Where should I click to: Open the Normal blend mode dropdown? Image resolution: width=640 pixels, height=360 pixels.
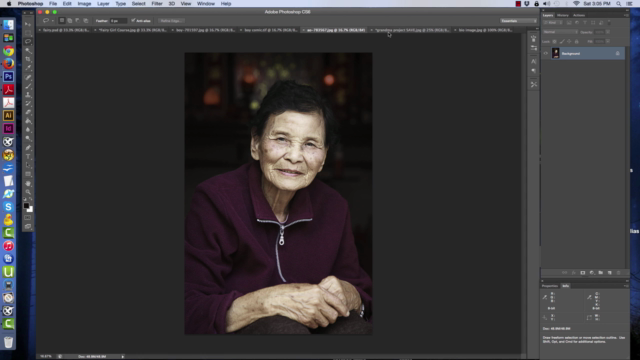[x=560, y=32]
